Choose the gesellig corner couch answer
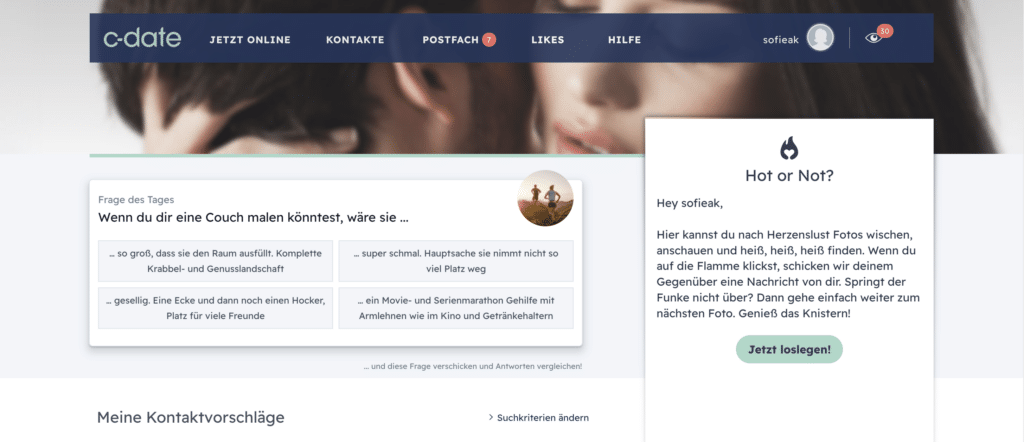1024x442 pixels. point(216,308)
